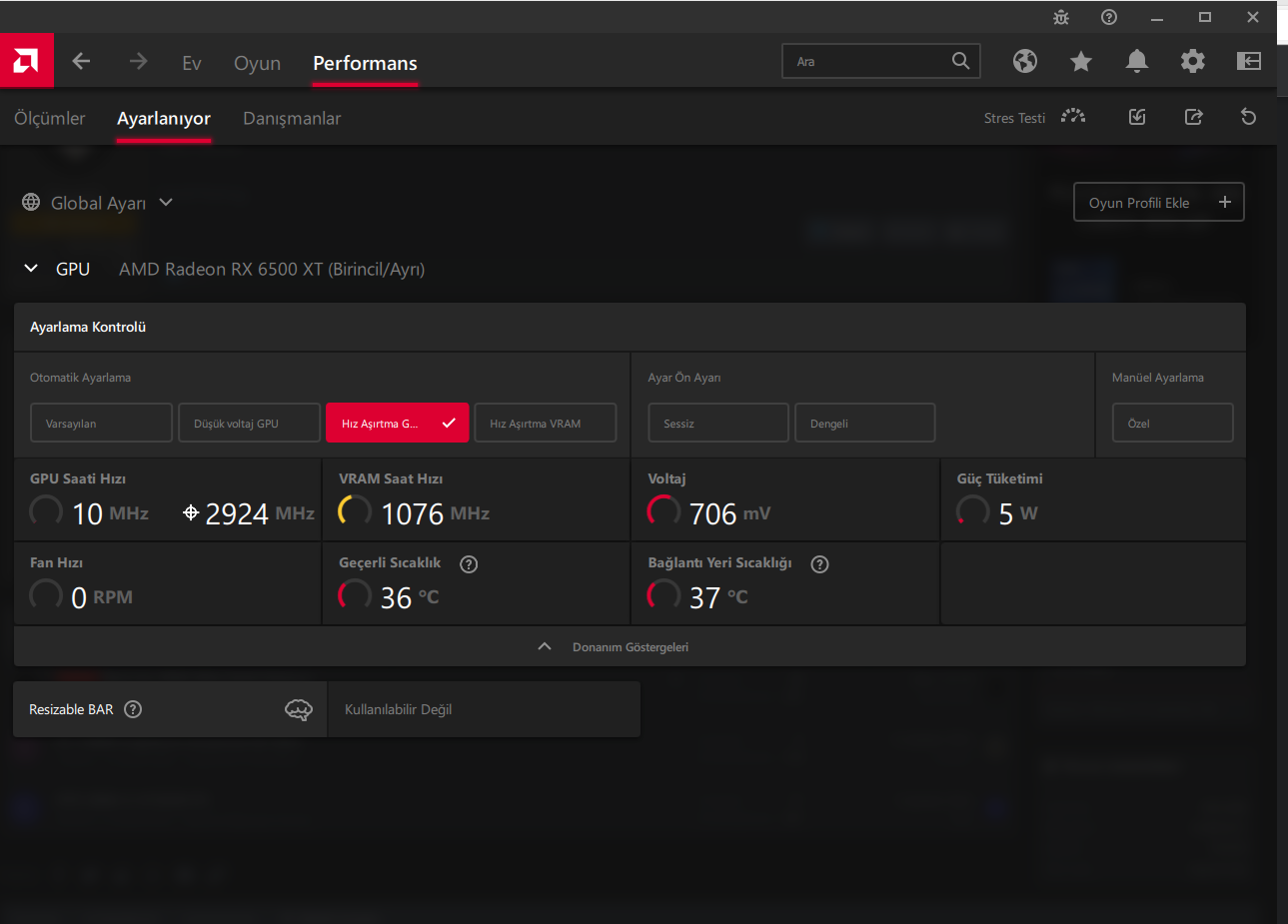This screenshot has height=924, width=1288.
Task: Click Oyun Profili Ekle button
Action: click(x=1158, y=202)
